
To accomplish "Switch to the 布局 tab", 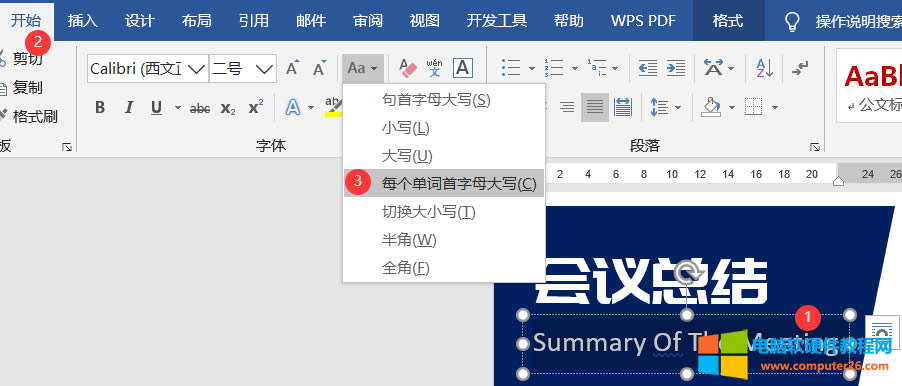I will click(x=197, y=21).
